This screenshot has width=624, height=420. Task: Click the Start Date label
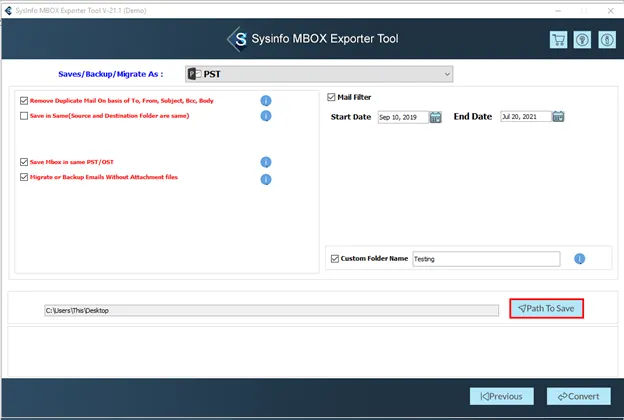pos(351,117)
